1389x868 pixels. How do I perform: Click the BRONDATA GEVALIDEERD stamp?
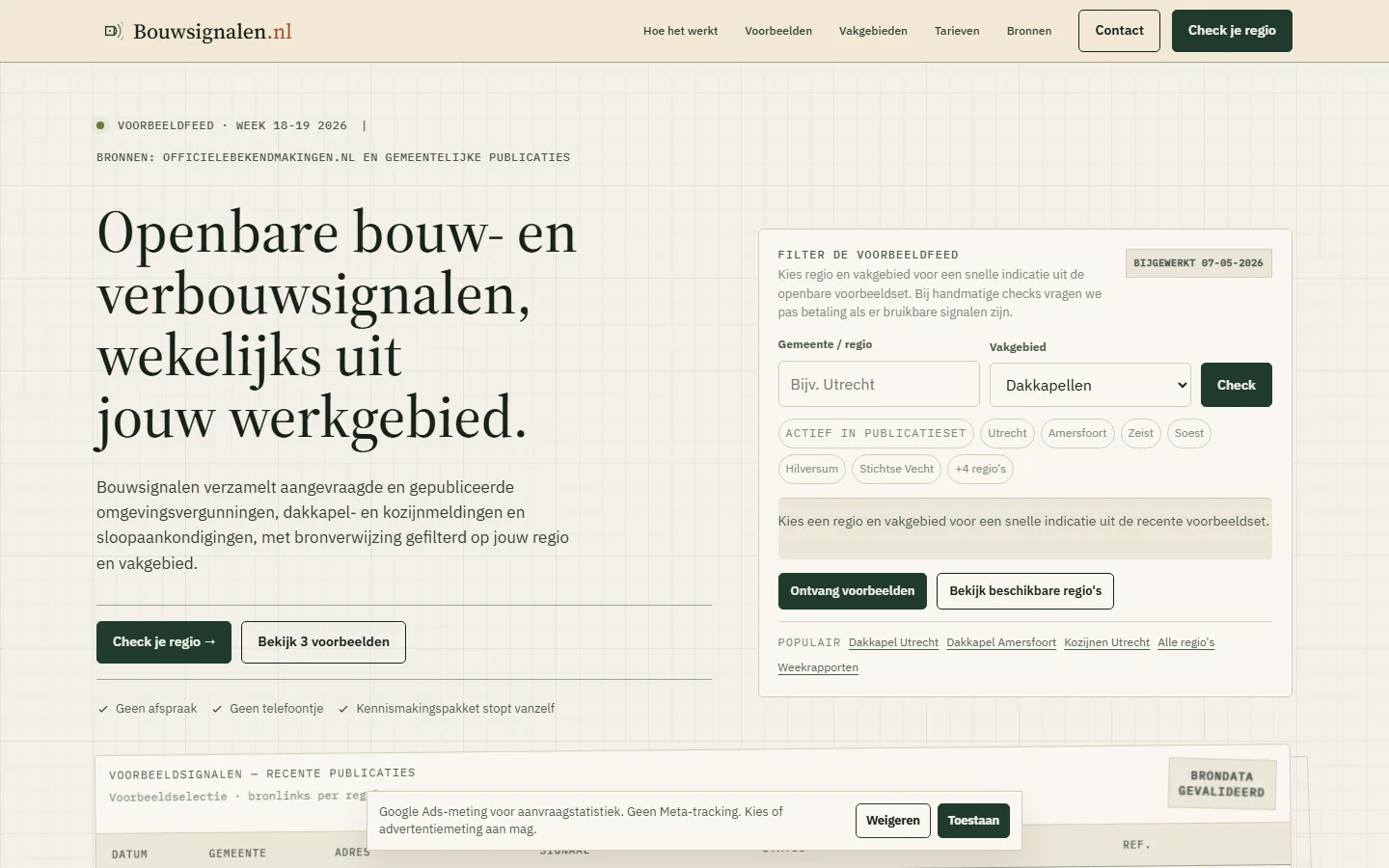[1221, 784]
